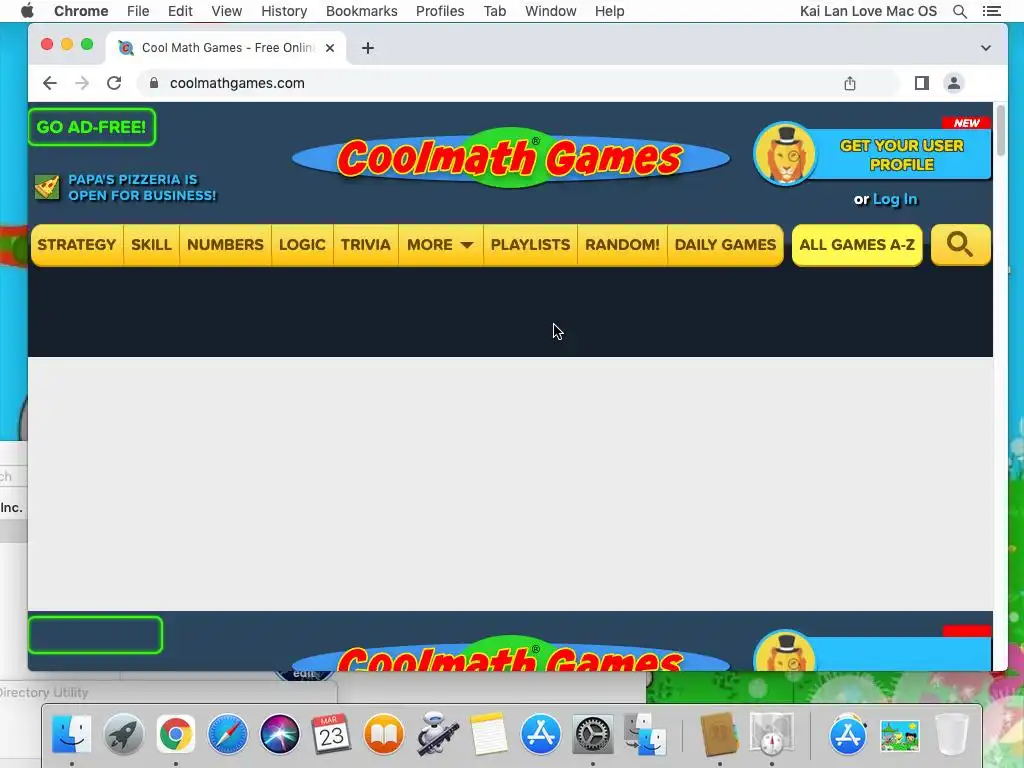This screenshot has height=768, width=1024.
Task: Expand the MORE dropdown menu
Action: 440,245
